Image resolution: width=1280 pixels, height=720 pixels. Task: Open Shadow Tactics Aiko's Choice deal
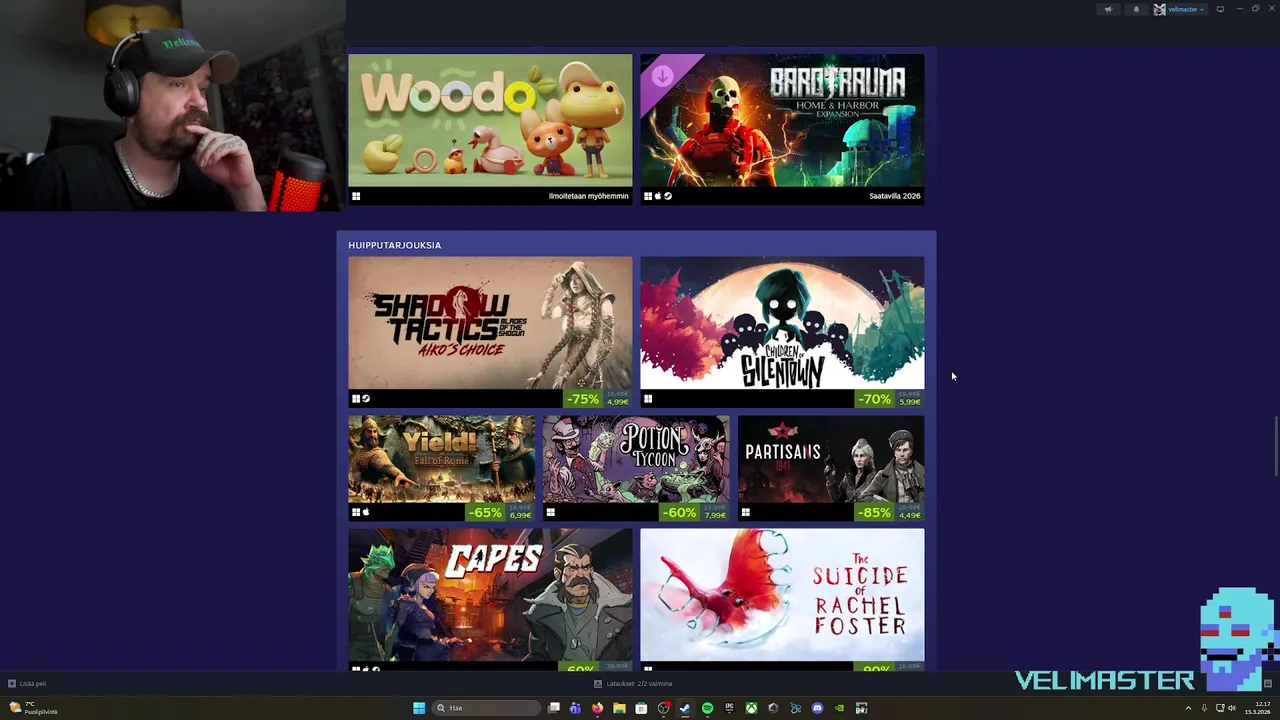pyautogui.click(x=490, y=323)
